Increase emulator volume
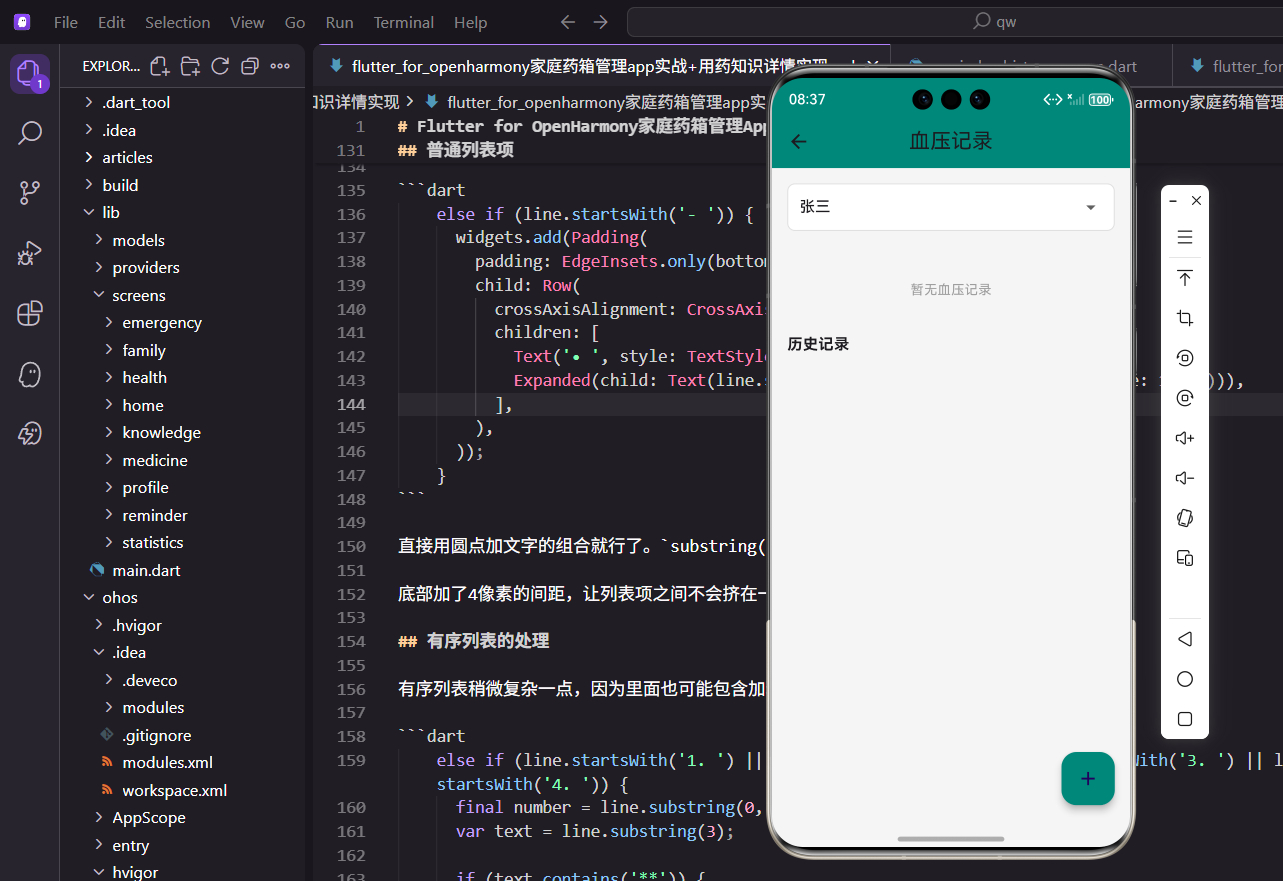 (x=1185, y=438)
